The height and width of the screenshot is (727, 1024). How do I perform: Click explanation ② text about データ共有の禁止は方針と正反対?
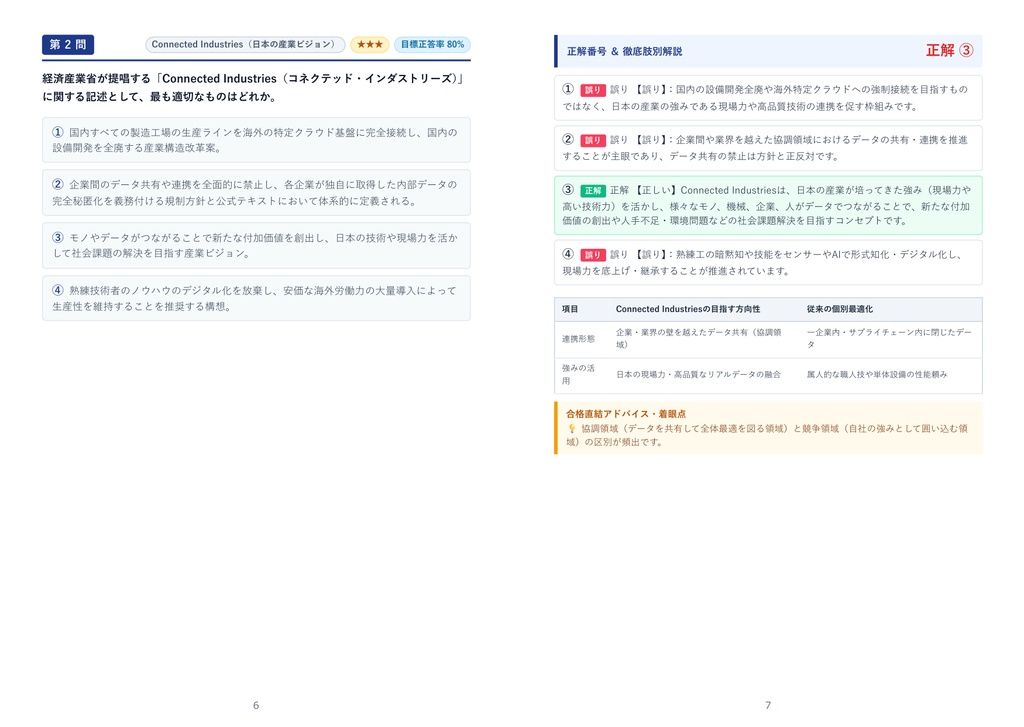[x=768, y=148]
